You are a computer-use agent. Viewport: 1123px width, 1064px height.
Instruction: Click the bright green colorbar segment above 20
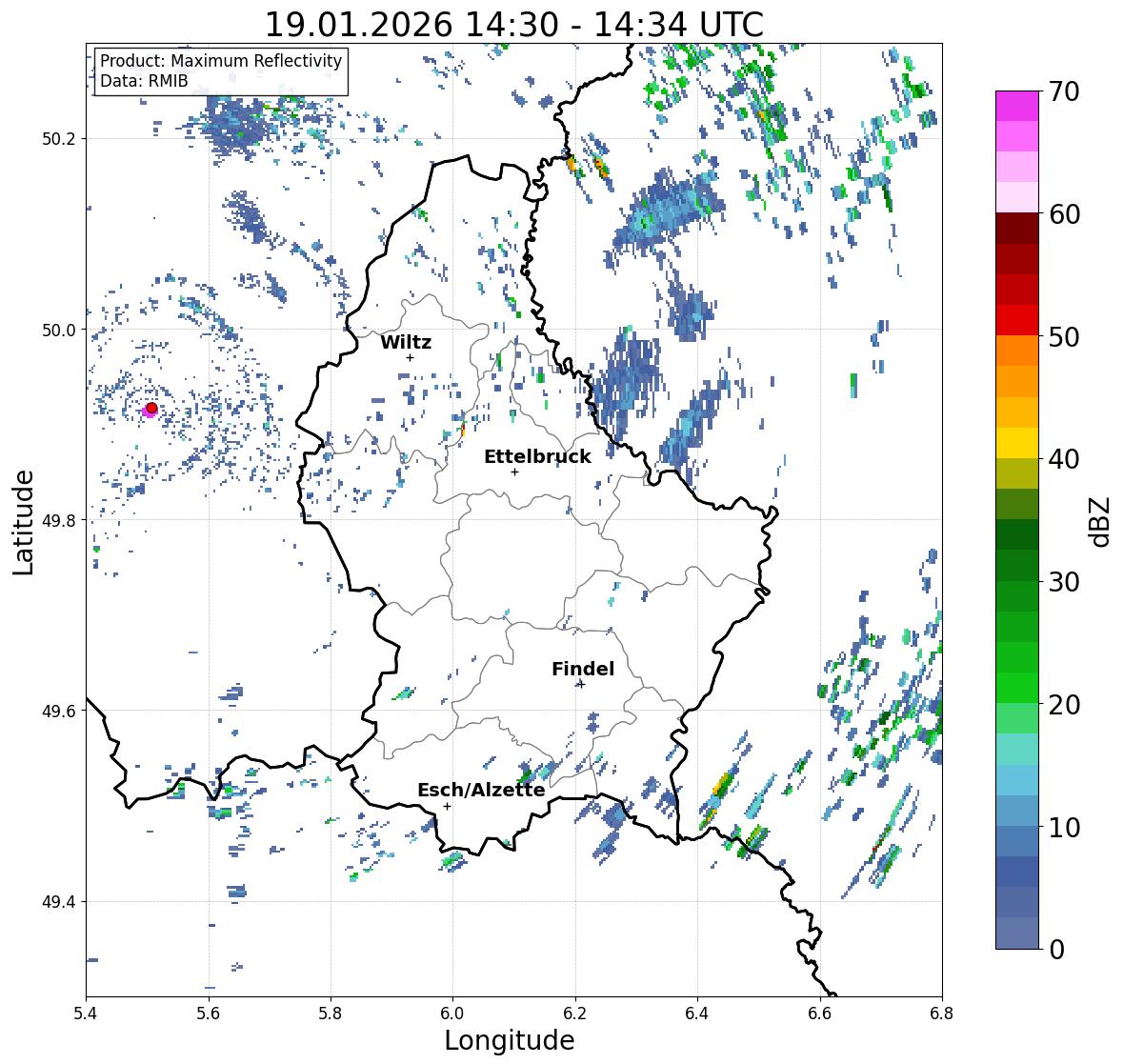click(1017, 688)
